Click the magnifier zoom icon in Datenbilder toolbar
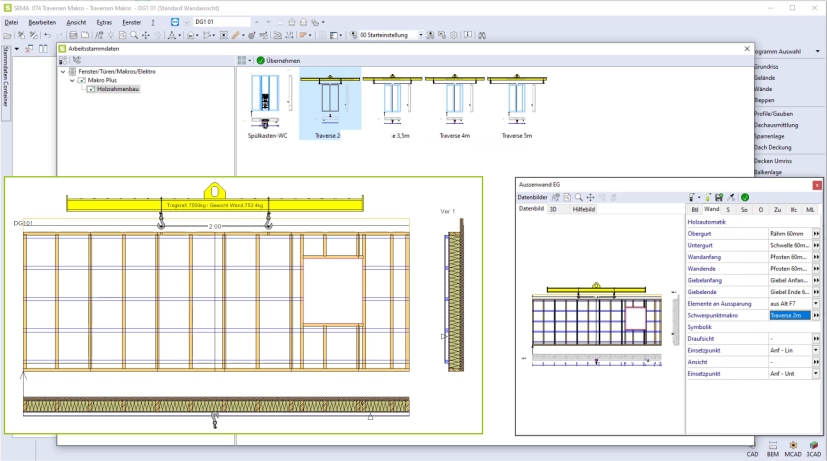The width and height of the screenshot is (827, 461). tap(578, 197)
